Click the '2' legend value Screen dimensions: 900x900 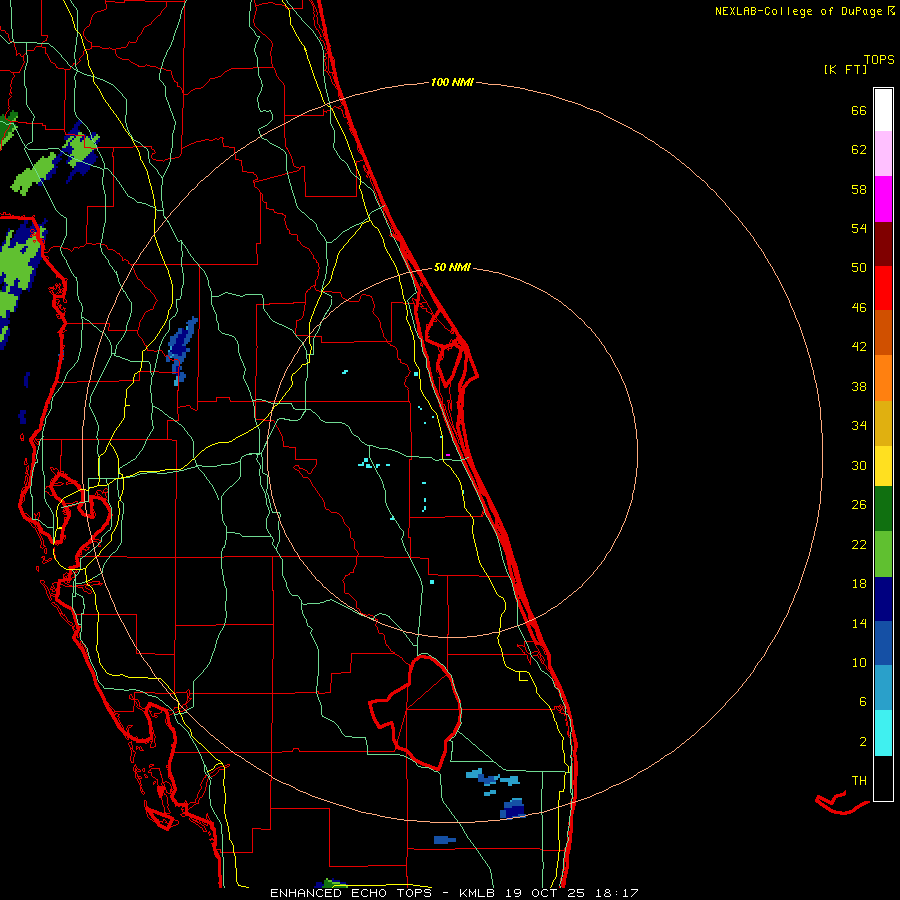coord(863,742)
